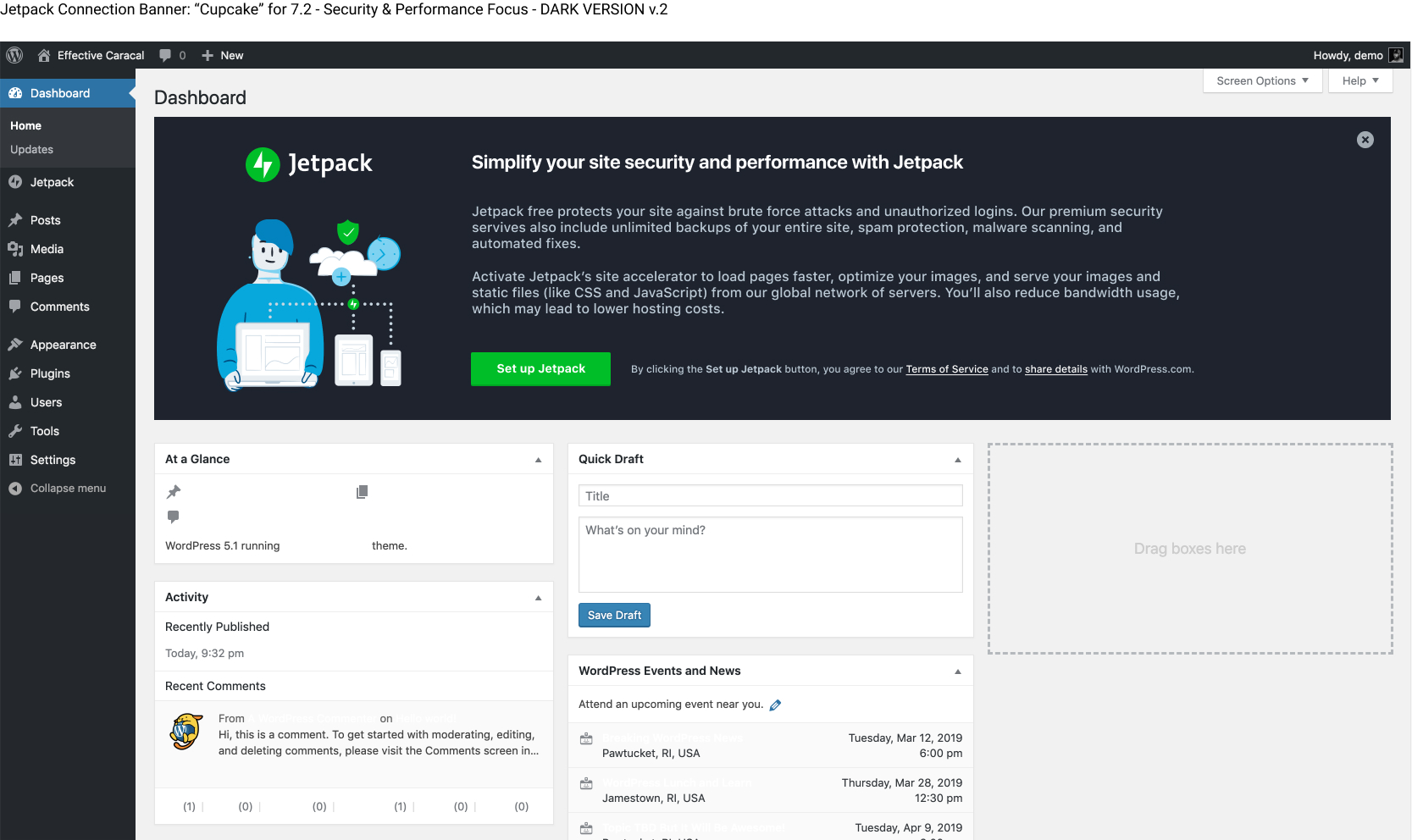Click the home icon beside Effective Caracal

44,55
